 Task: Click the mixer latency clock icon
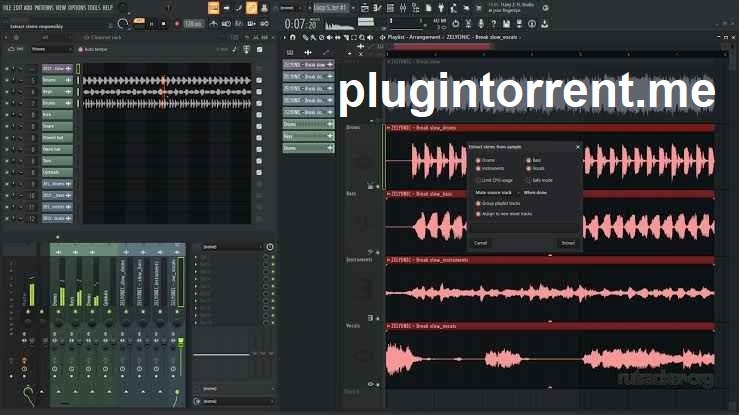pyautogui.click(x=270, y=247)
